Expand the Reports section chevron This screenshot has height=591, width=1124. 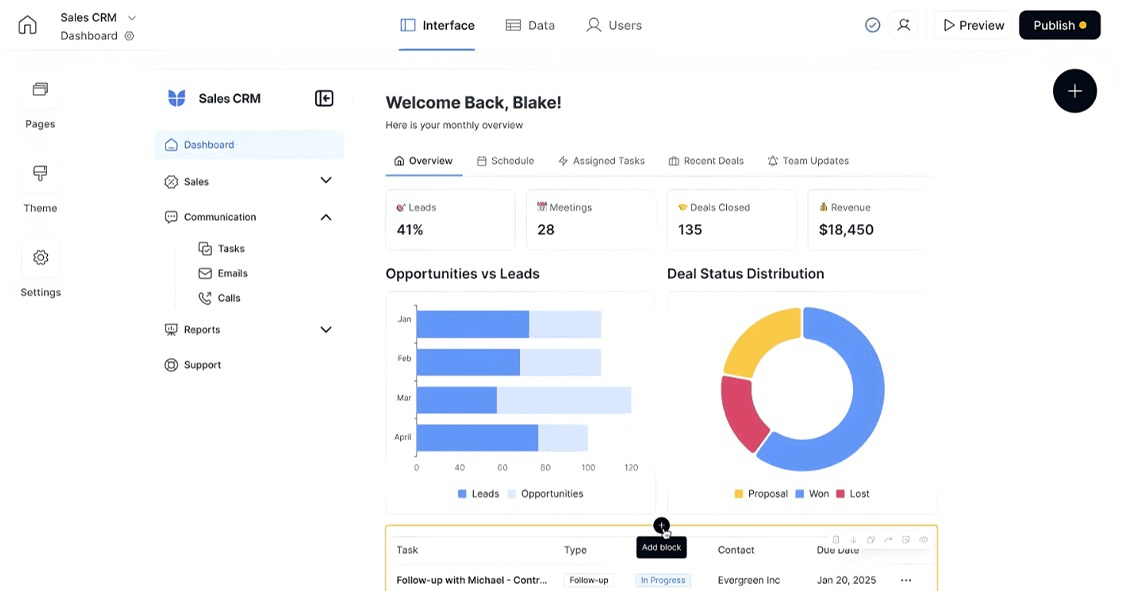point(325,329)
